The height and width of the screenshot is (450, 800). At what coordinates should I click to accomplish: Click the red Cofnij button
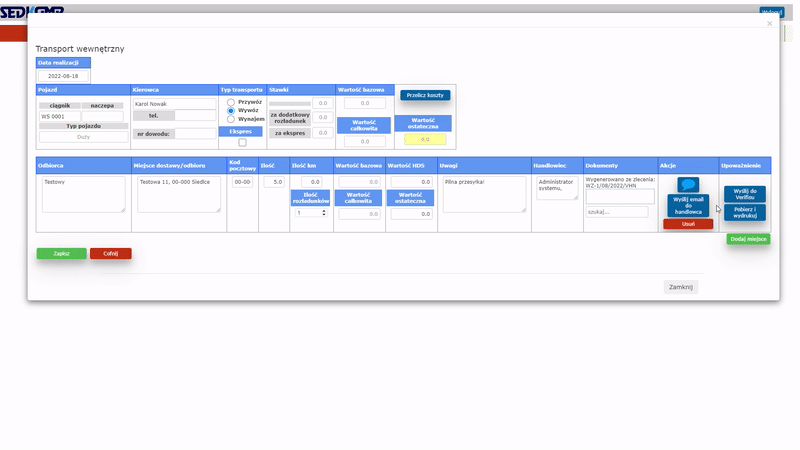coord(111,254)
